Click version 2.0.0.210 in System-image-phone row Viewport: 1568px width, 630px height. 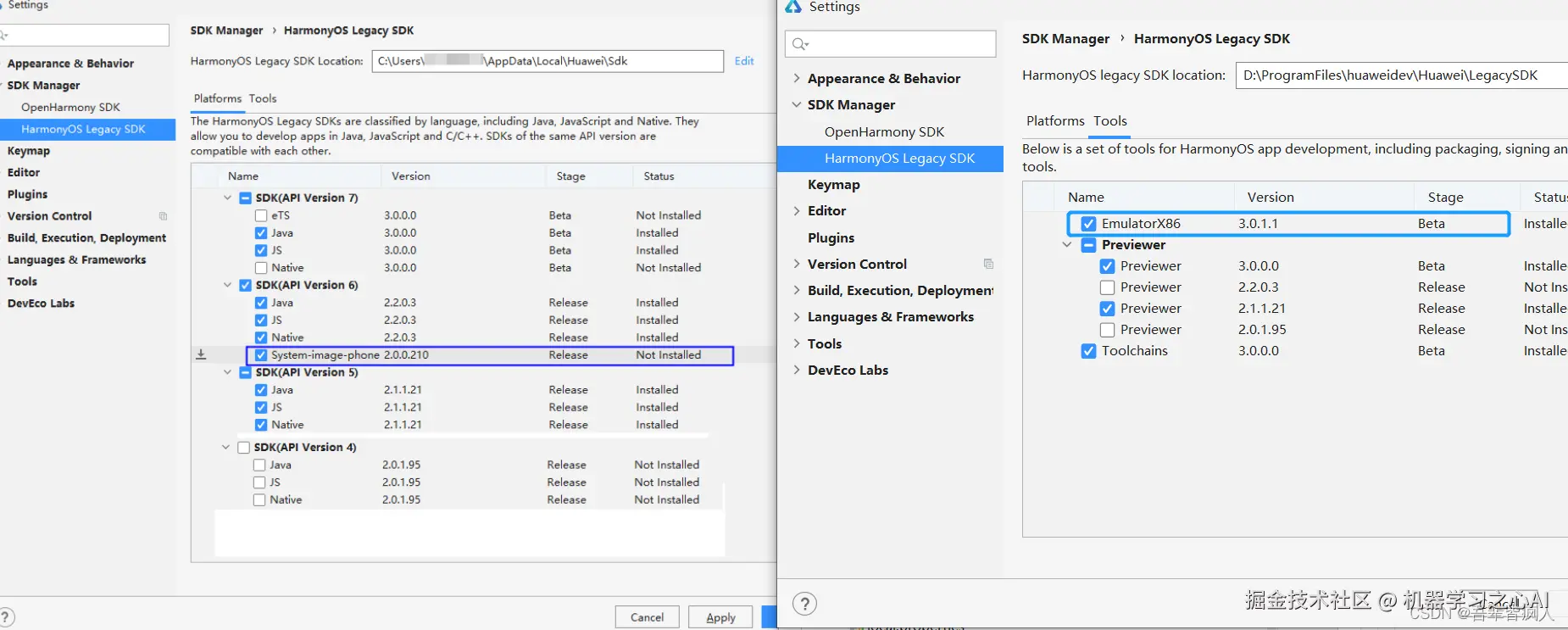coord(406,355)
